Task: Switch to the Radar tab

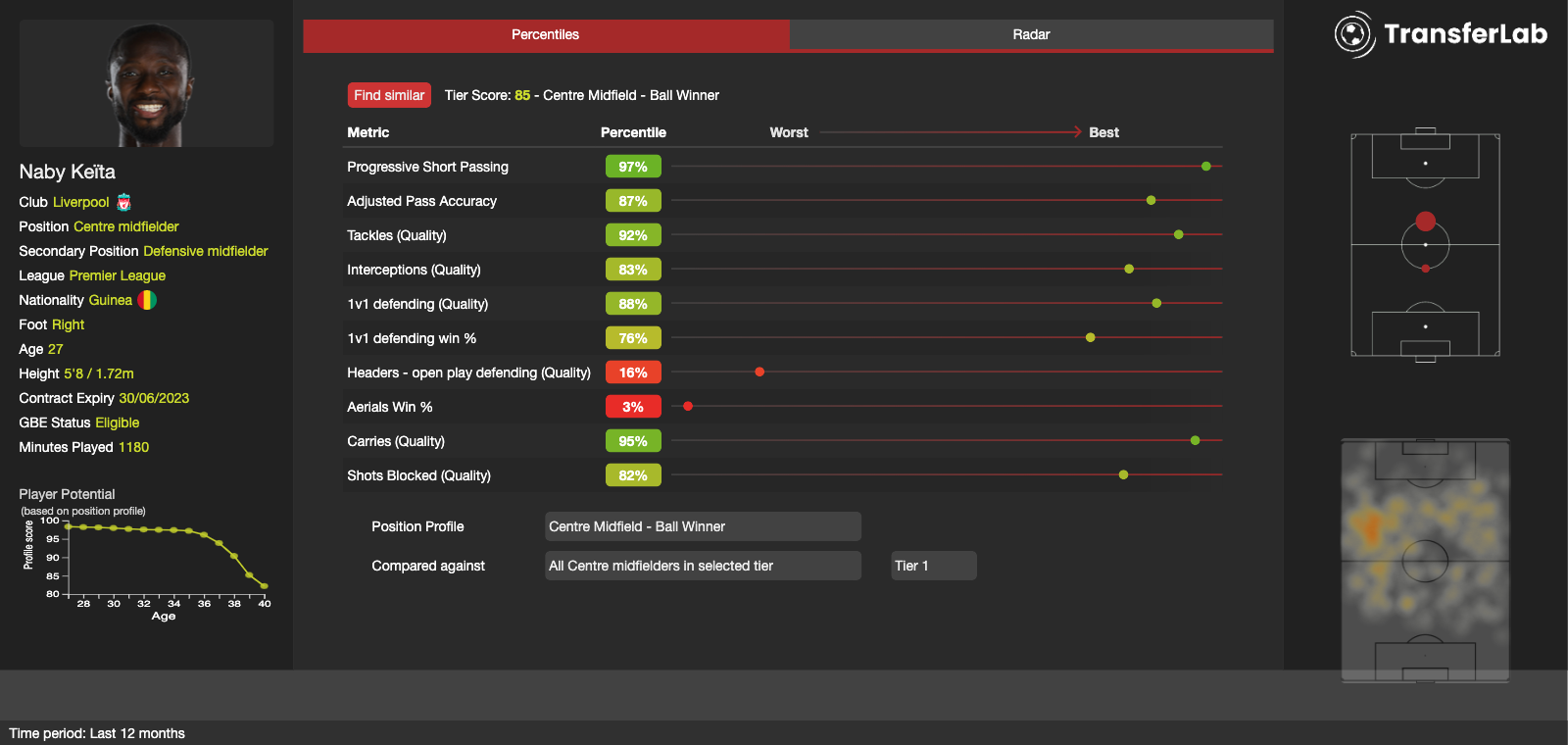Action: coord(1031,34)
